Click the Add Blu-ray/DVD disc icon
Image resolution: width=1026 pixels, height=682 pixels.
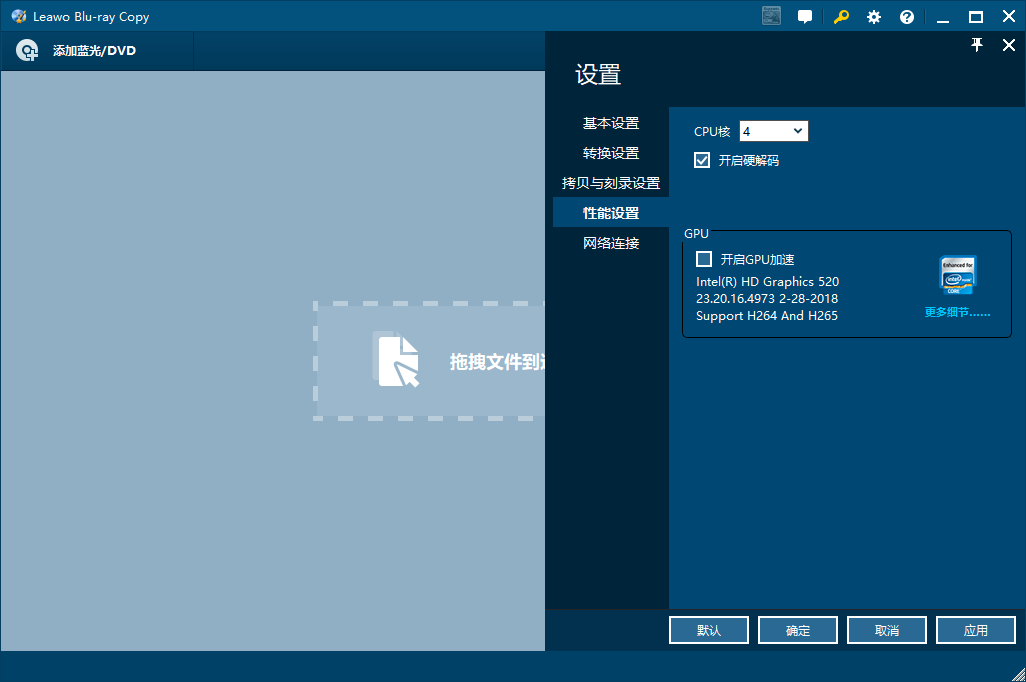[x=27, y=50]
